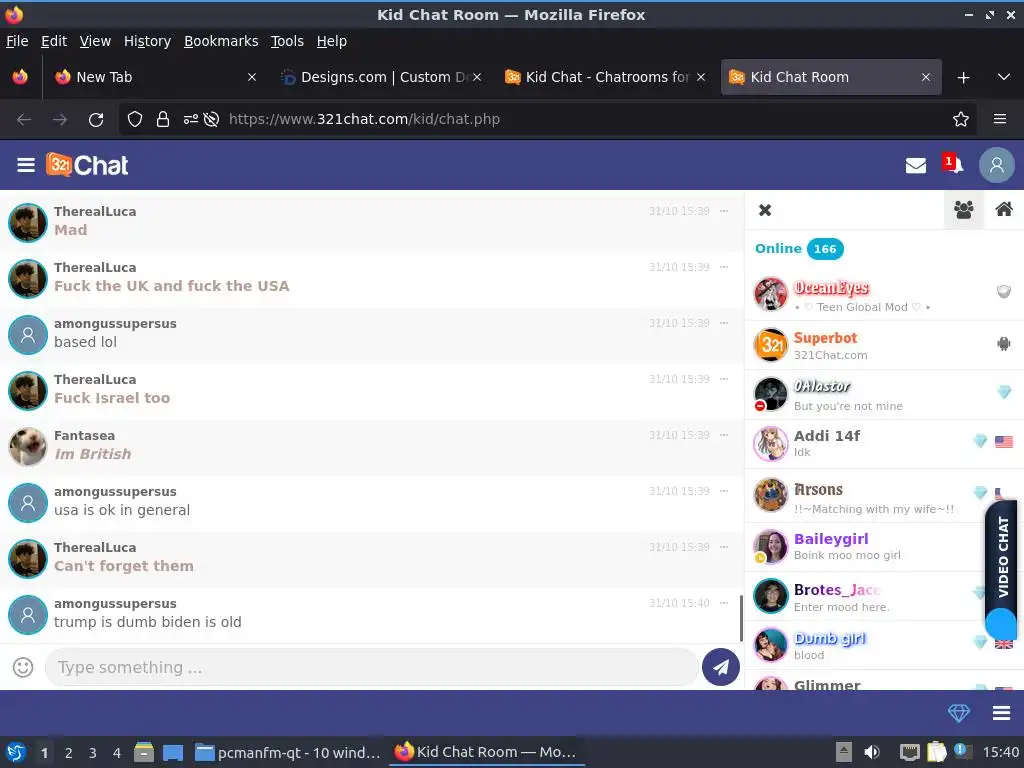Open the Tools menu
This screenshot has height=768, width=1024.
287,41
